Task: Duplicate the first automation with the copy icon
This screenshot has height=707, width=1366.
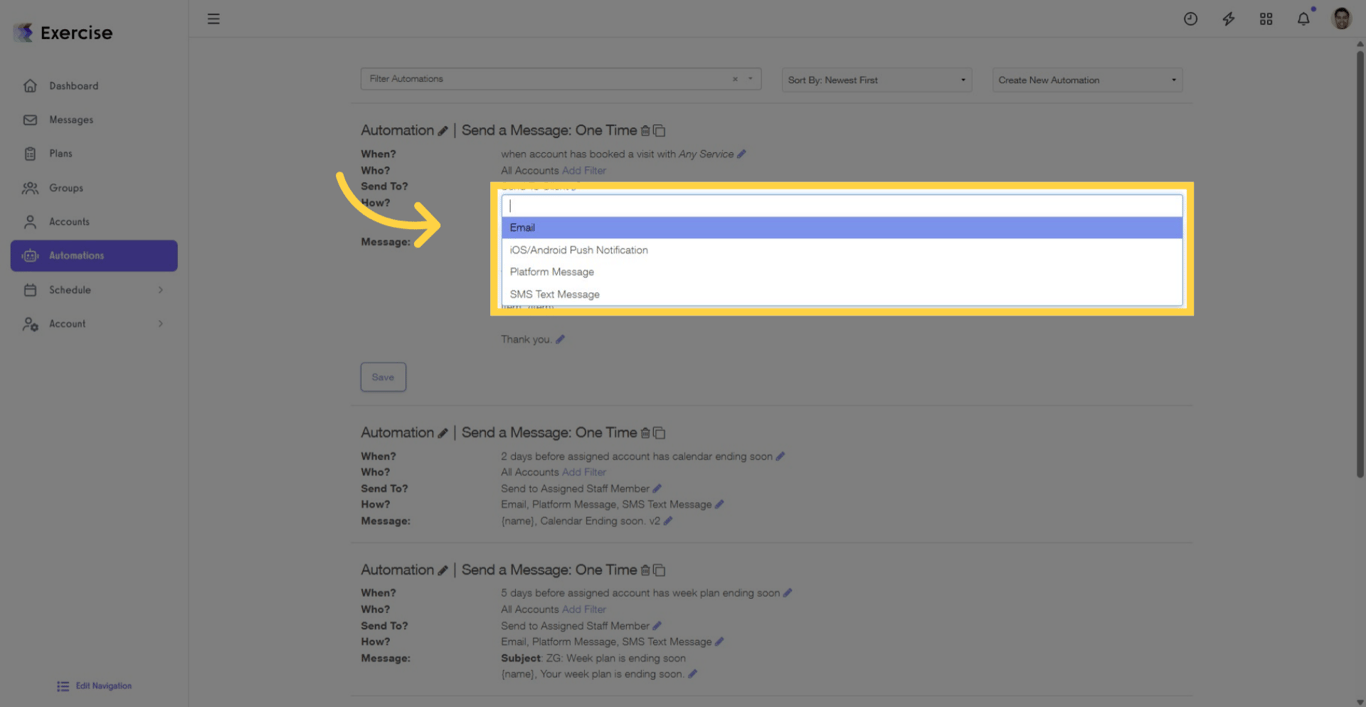Action: (x=659, y=130)
